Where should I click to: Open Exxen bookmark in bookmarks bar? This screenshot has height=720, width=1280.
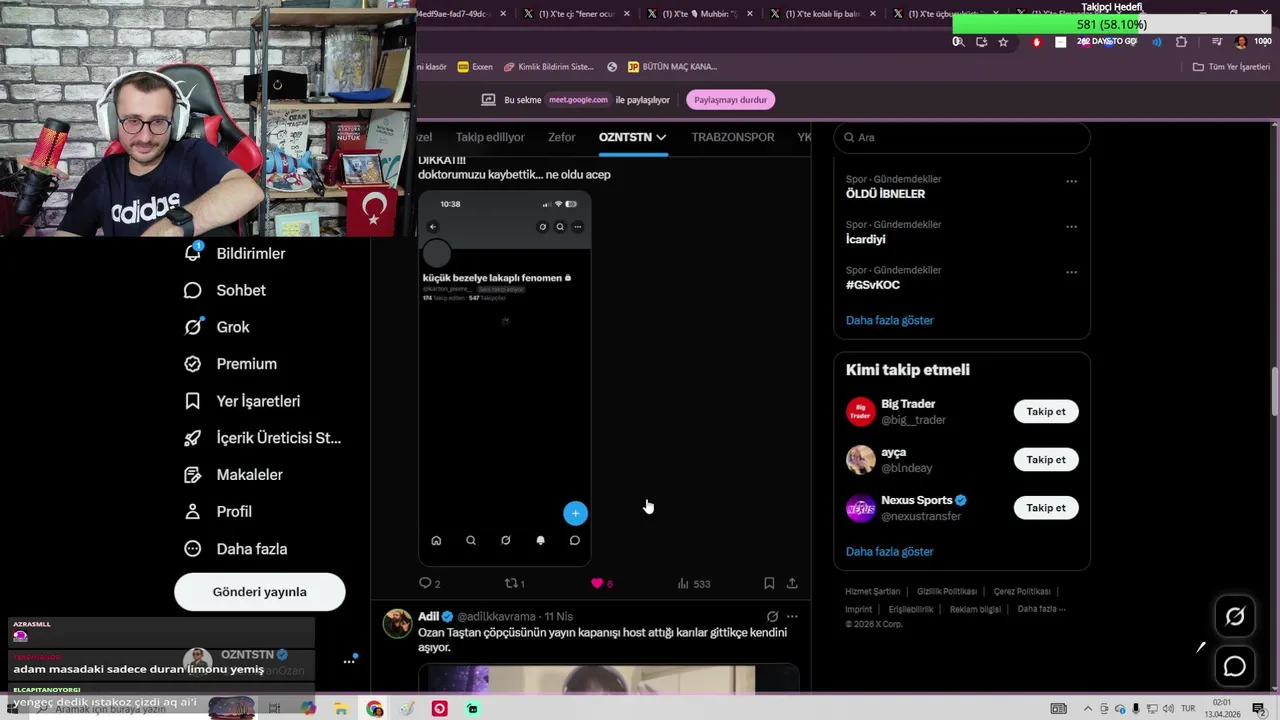coord(475,67)
